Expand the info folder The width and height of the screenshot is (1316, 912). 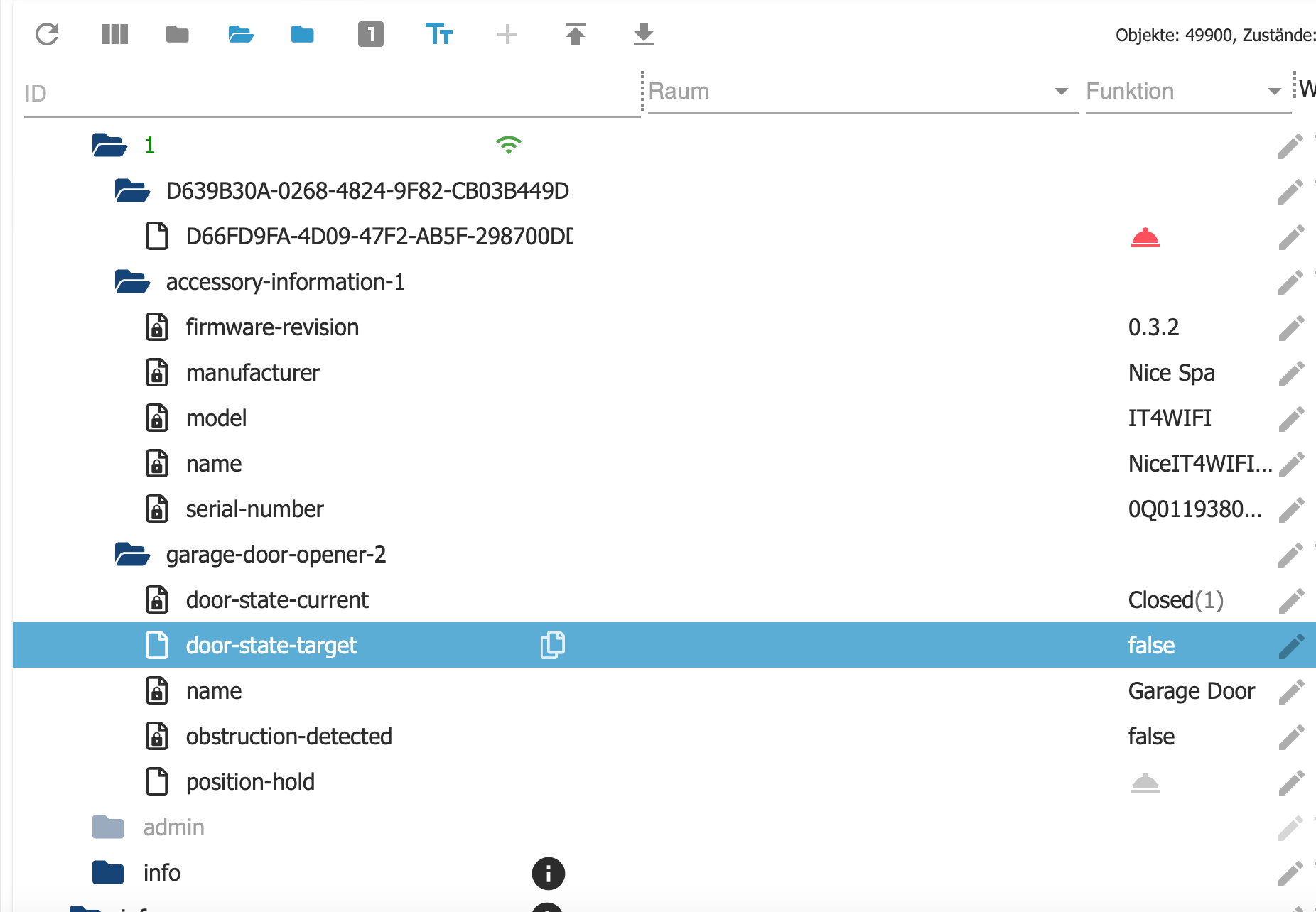pyautogui.click(x=108, y=872)
